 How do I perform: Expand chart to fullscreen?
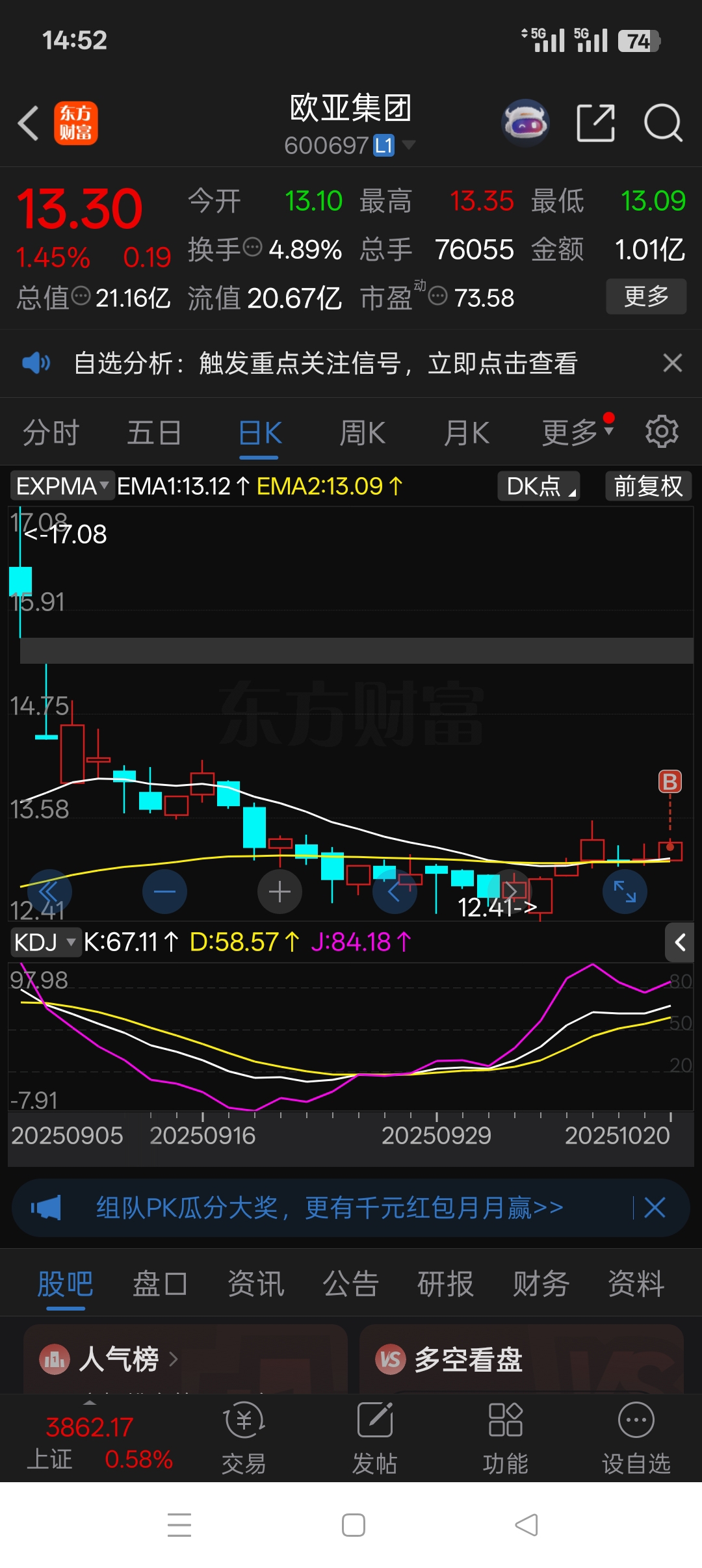(625, 891)
